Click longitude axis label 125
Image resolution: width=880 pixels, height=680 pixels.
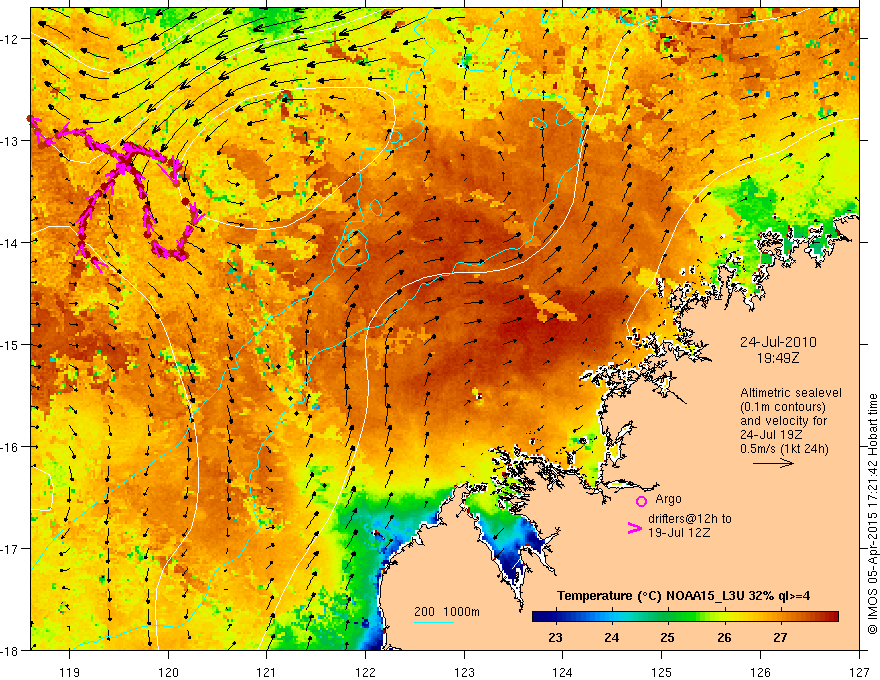tap(662, 672)
